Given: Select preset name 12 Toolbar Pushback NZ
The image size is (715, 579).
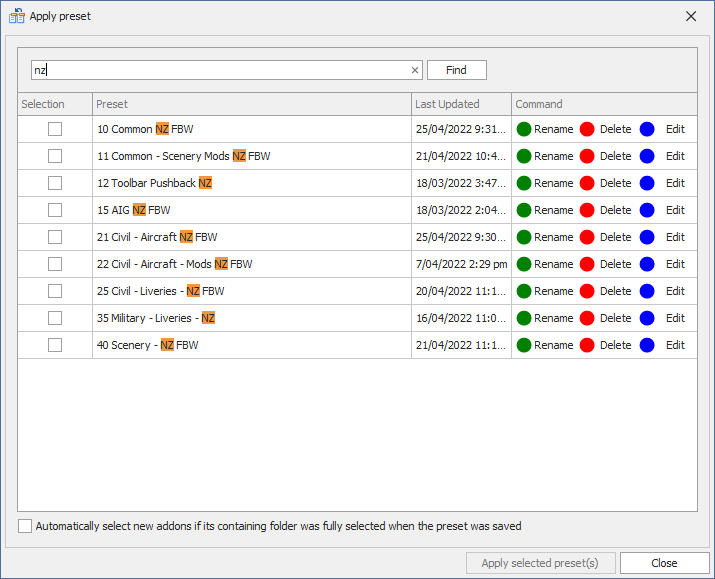Looking at the screenshot, I should tap(155, 183).
